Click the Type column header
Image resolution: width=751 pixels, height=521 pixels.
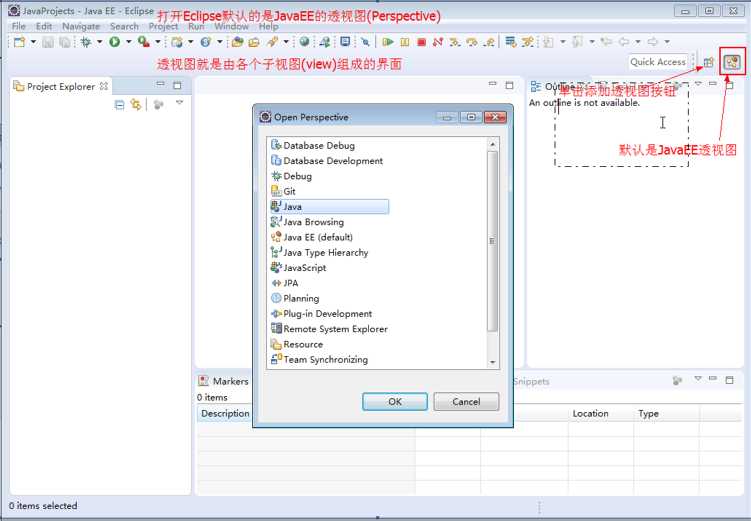click(666, 413)
